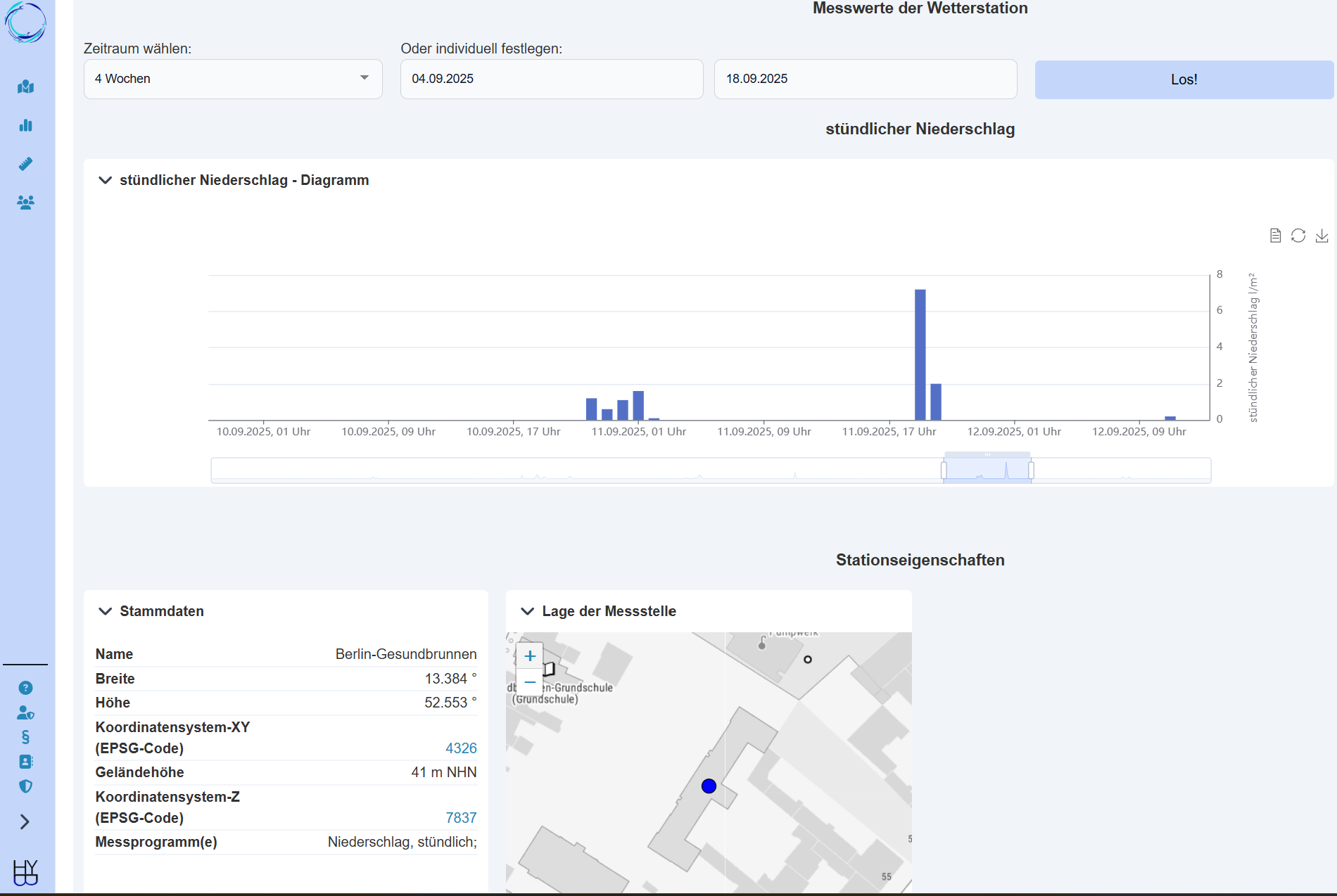
Task: Zoom in on the station map
Action: tap(530, 656)
